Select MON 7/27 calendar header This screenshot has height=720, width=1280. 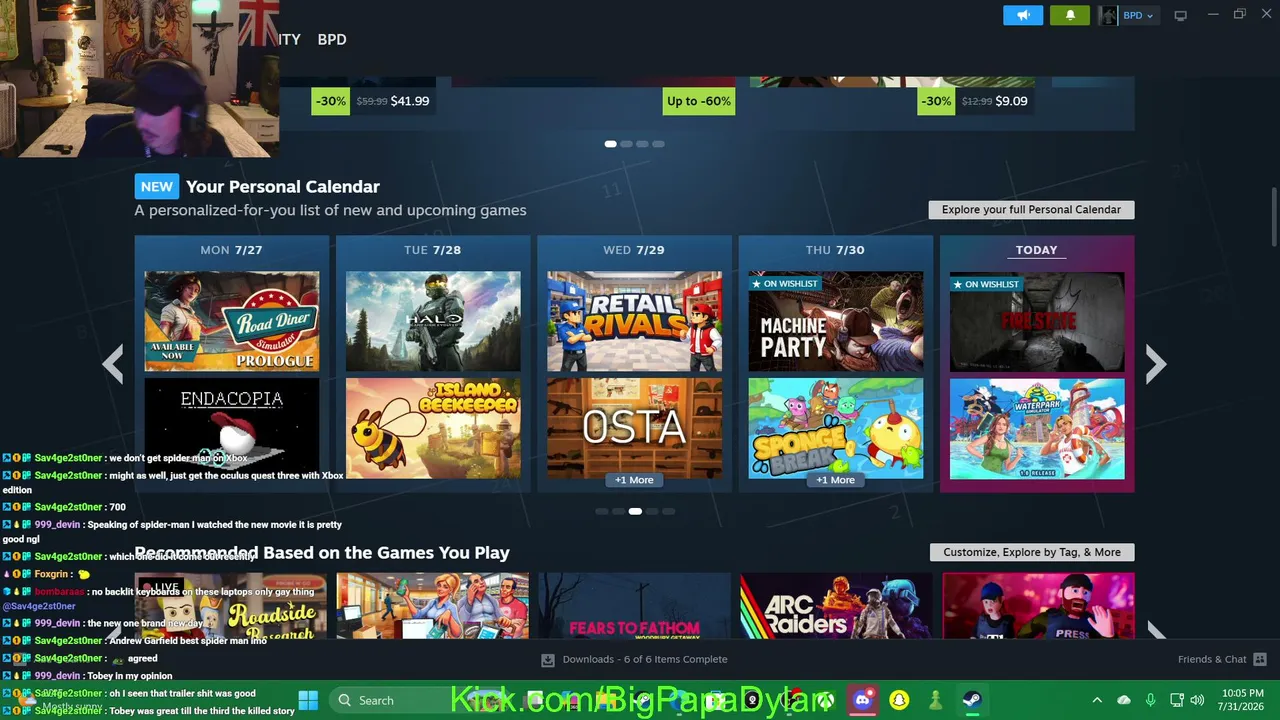point(231,250)
